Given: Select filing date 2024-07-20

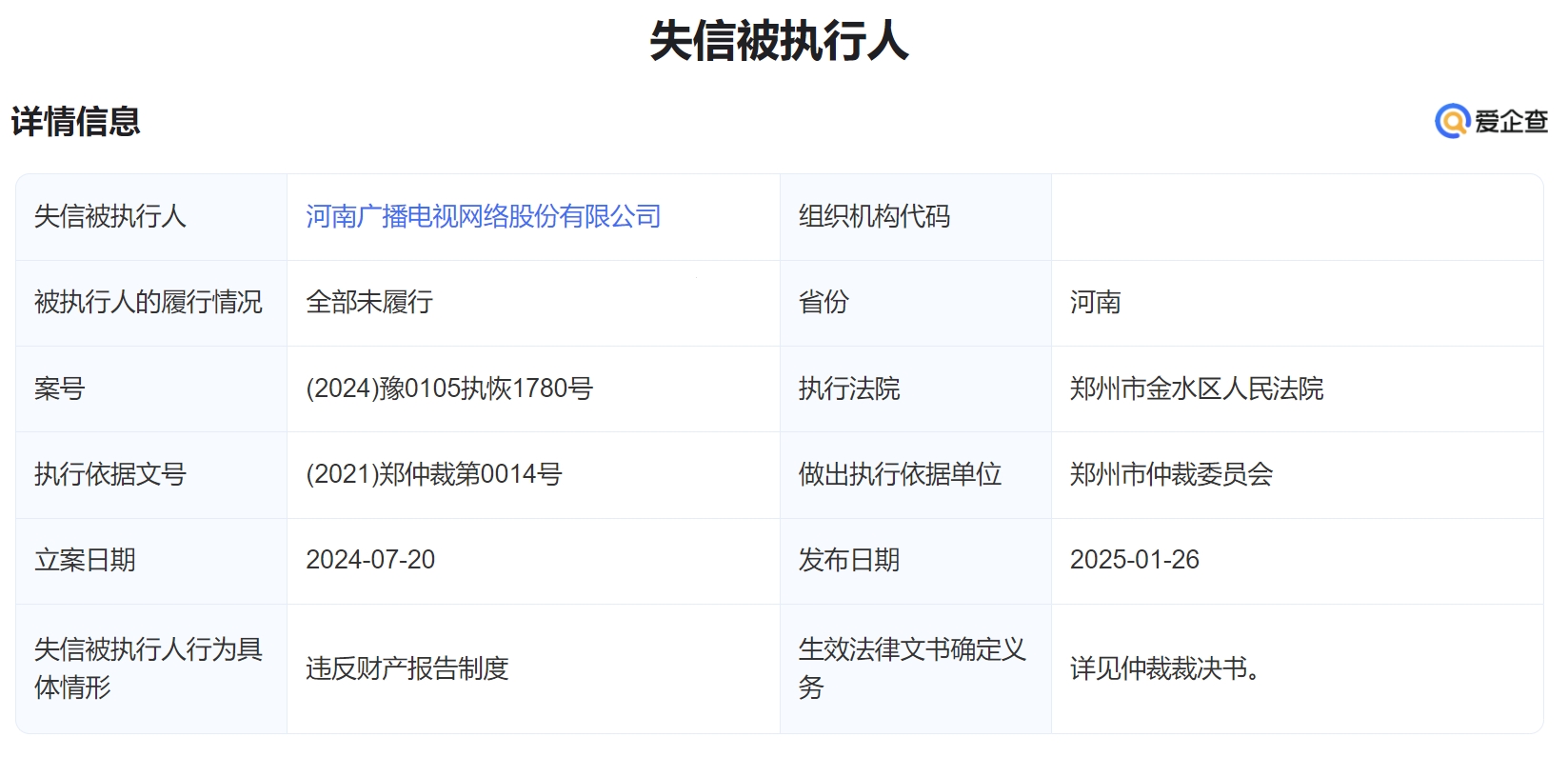Looking at the screenshot, I should point(370,560).
